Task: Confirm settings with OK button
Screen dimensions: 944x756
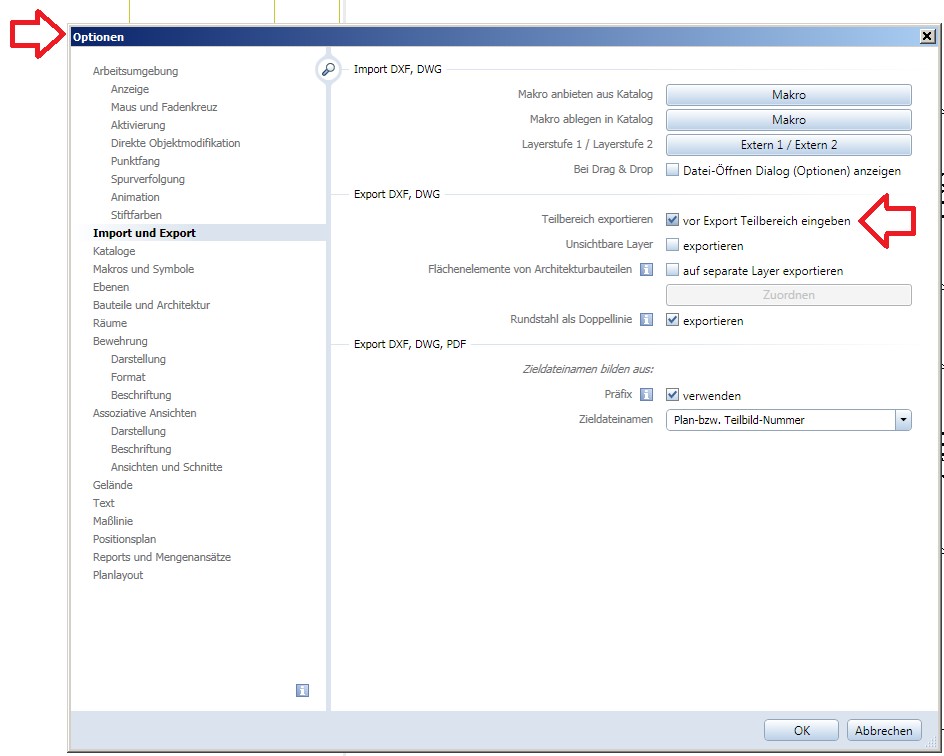Action: pyautogui.click(x=801, y=730)
